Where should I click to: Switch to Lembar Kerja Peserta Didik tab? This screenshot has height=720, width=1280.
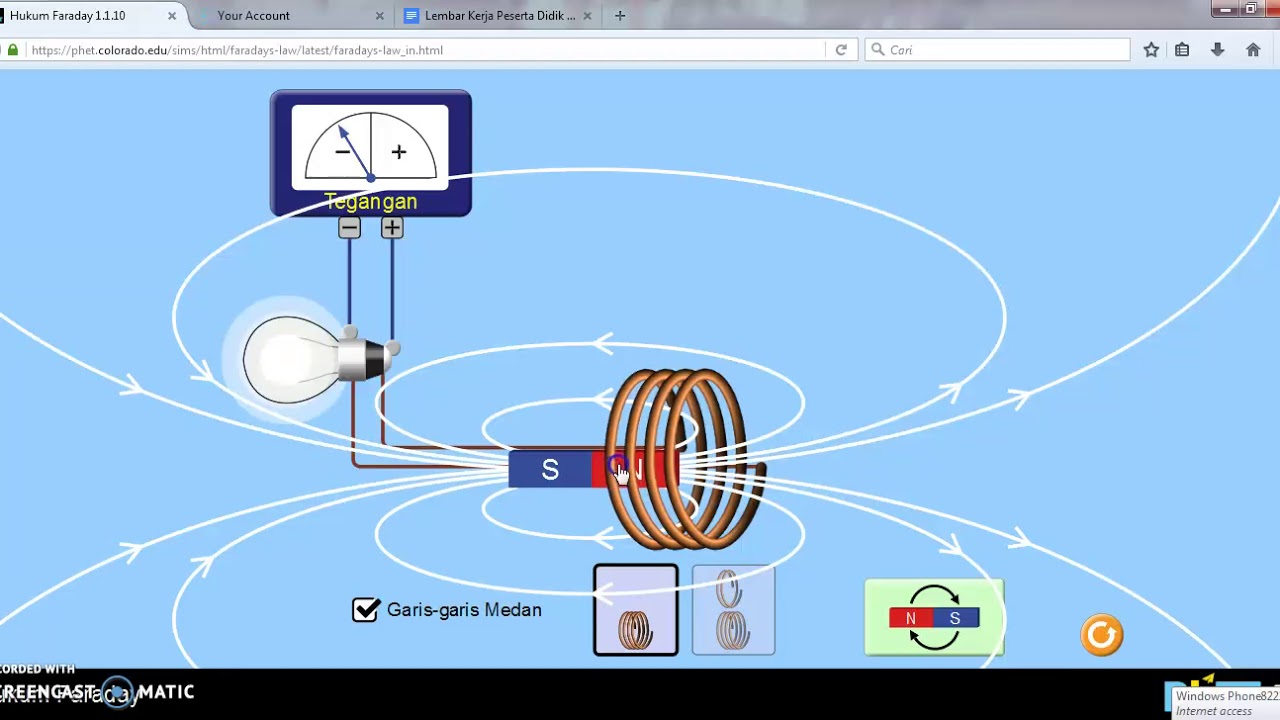point(500,16)
